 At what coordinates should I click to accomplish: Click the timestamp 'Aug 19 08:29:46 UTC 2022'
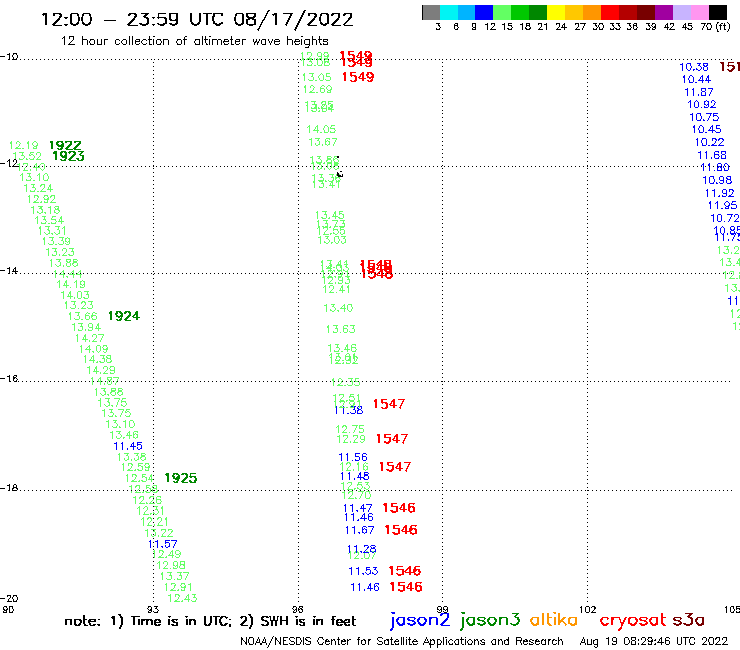pos(654,641)
